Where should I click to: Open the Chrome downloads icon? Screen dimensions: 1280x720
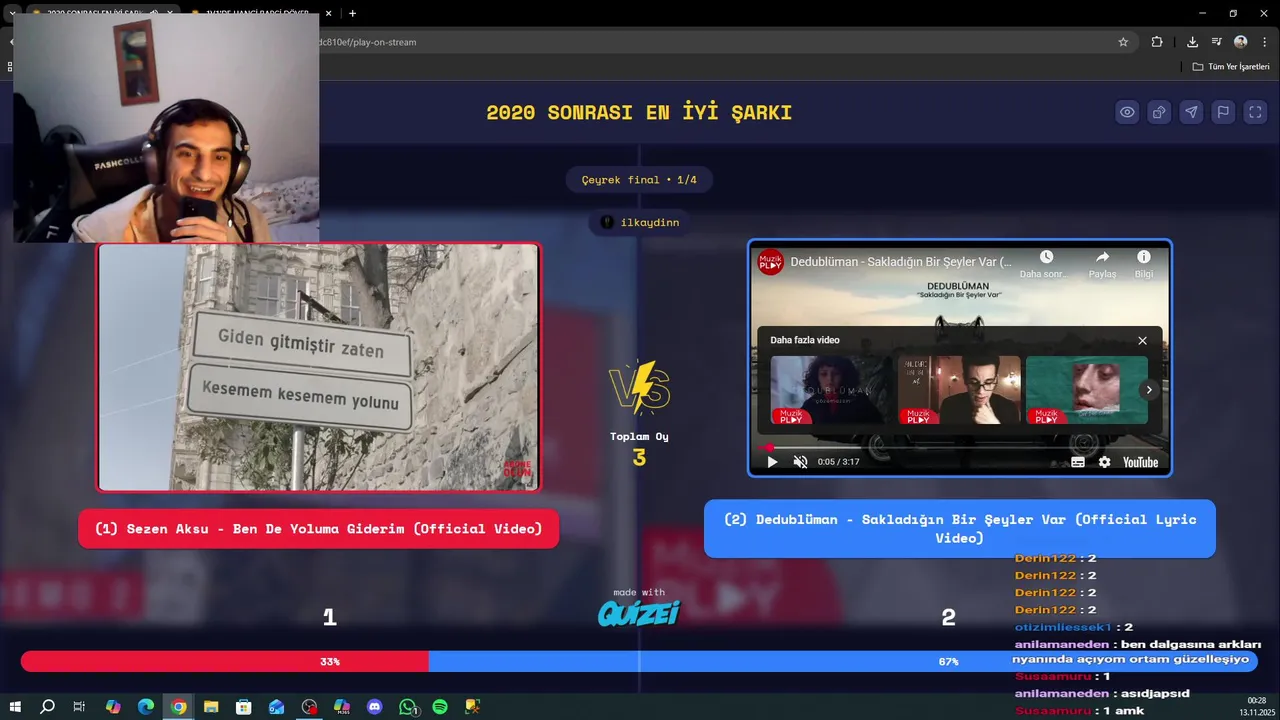[x=1192, y=42]
